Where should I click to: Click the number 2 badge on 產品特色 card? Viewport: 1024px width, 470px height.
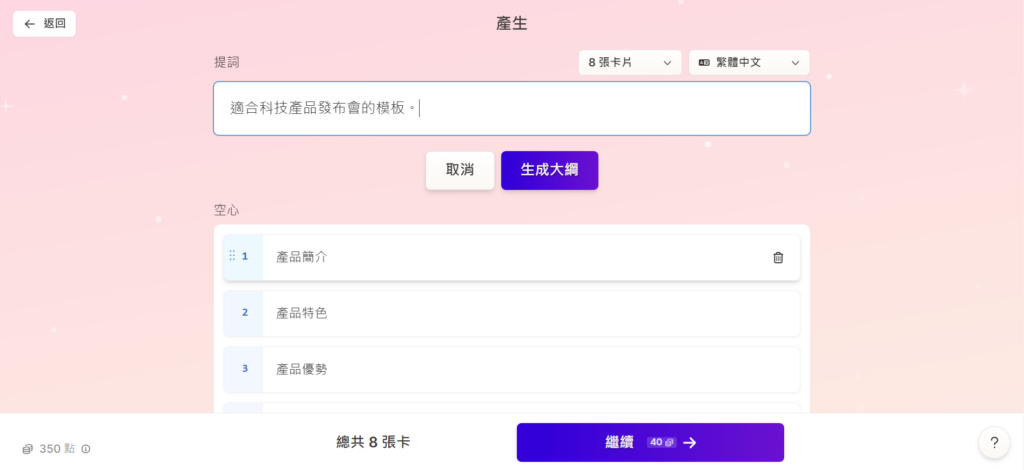(x=244, y=313)
